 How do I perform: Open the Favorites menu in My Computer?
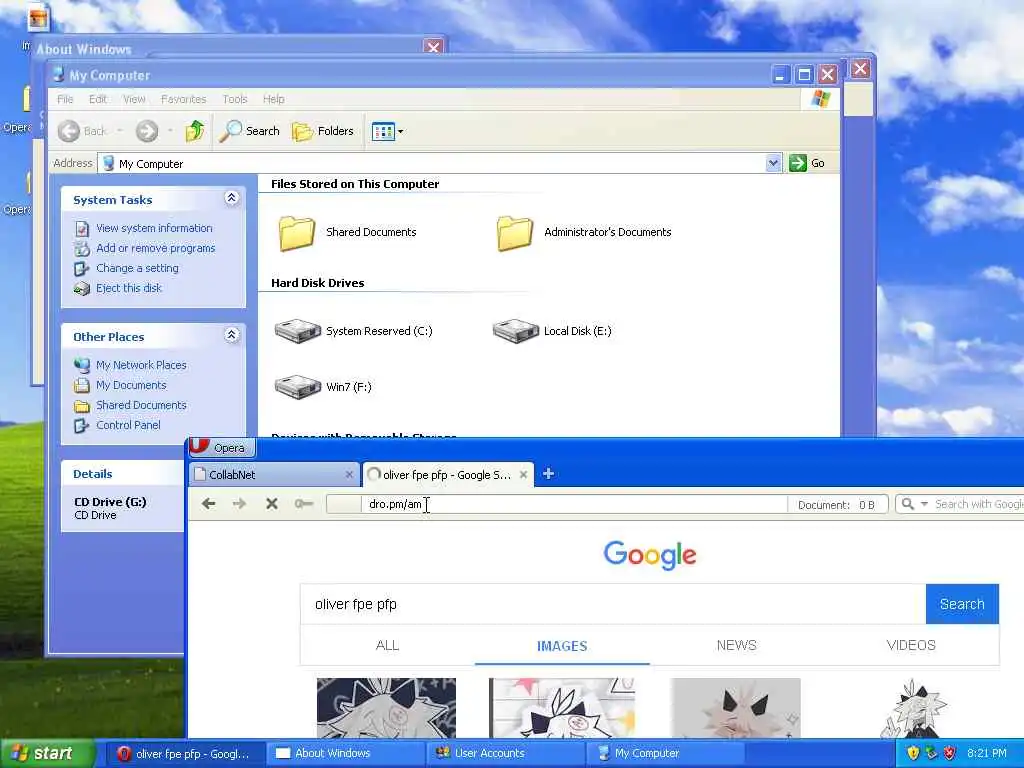pyautogui.click(x=184, y=99)
